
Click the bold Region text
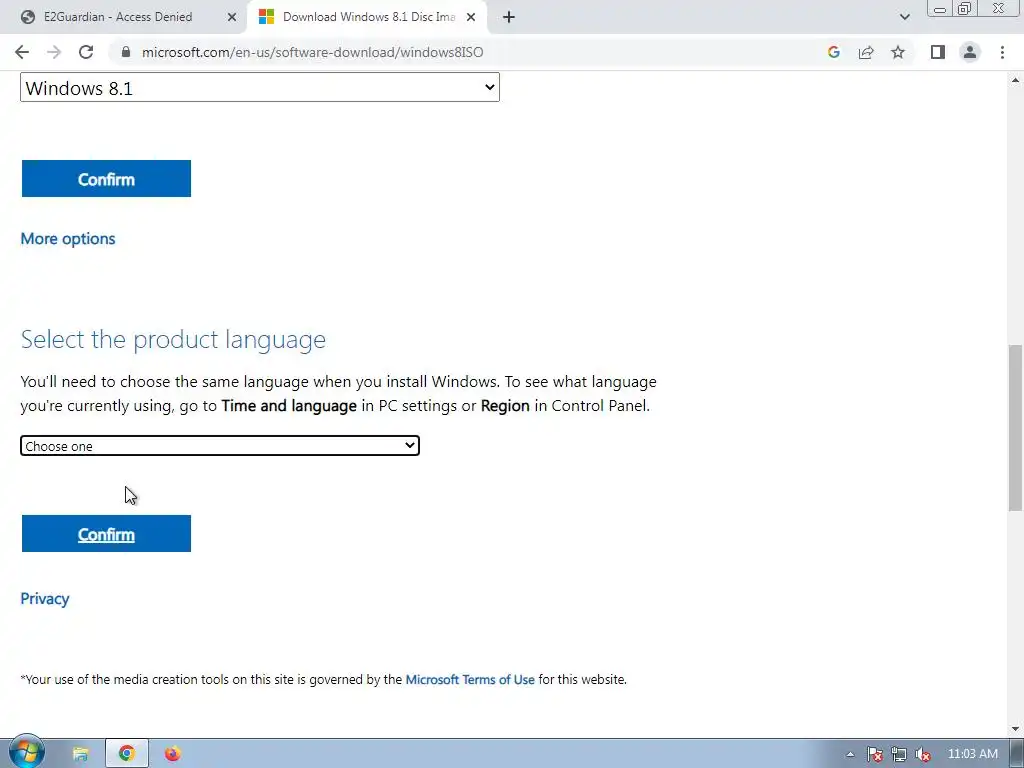point(505,406)
